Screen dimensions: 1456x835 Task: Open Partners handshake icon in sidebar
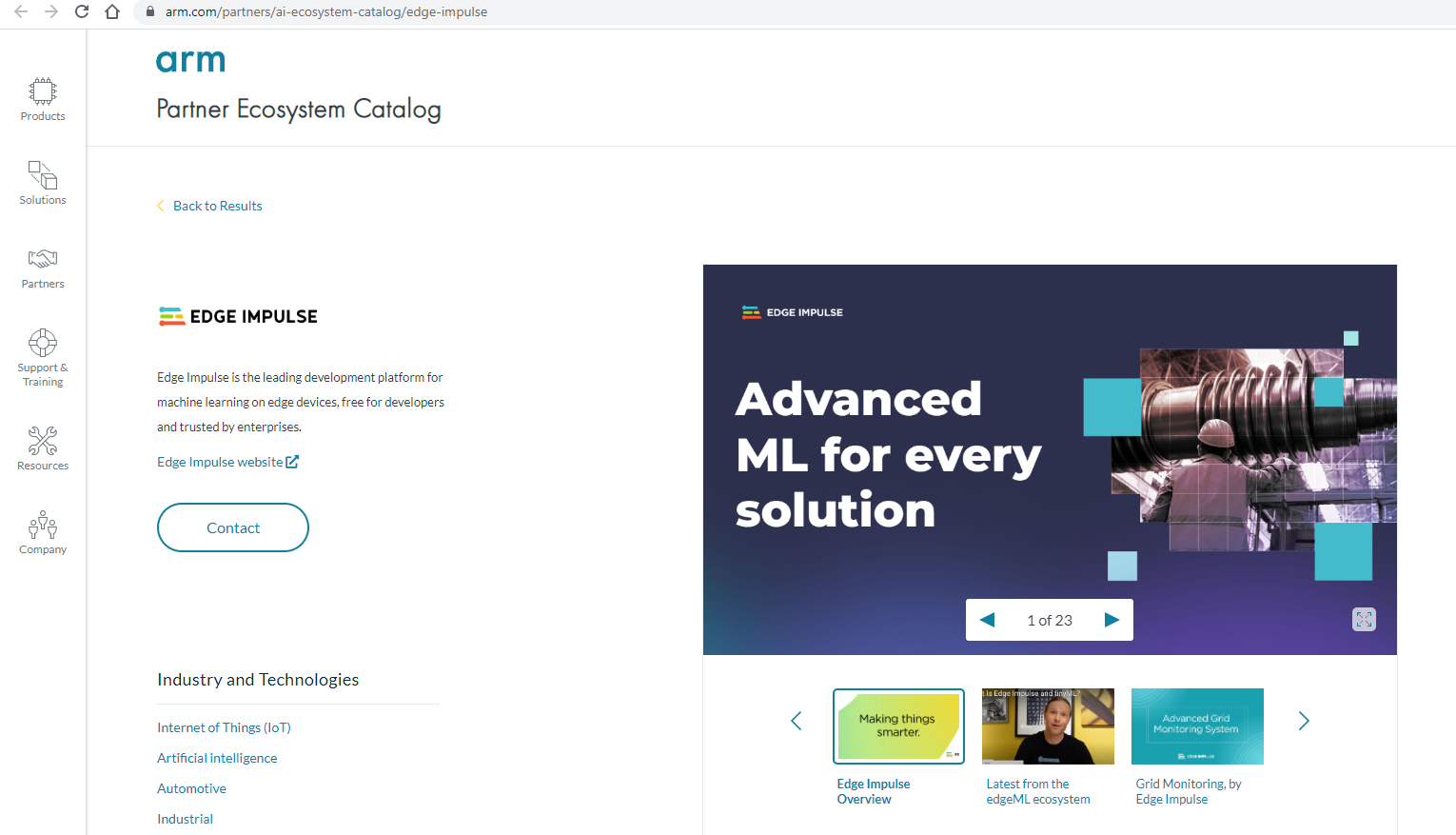click(43, 259)
